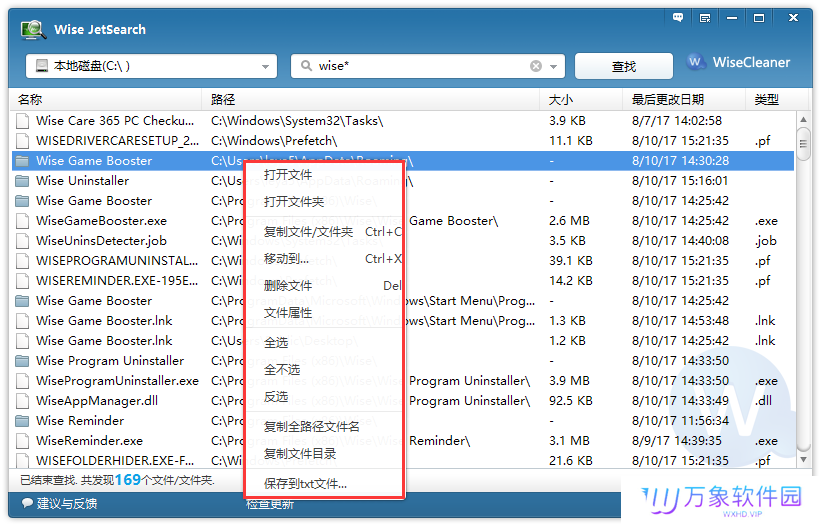821x526 pixels.
Task: Click the Wise JetSearch logo icon
Action: (x=34, y=30)
